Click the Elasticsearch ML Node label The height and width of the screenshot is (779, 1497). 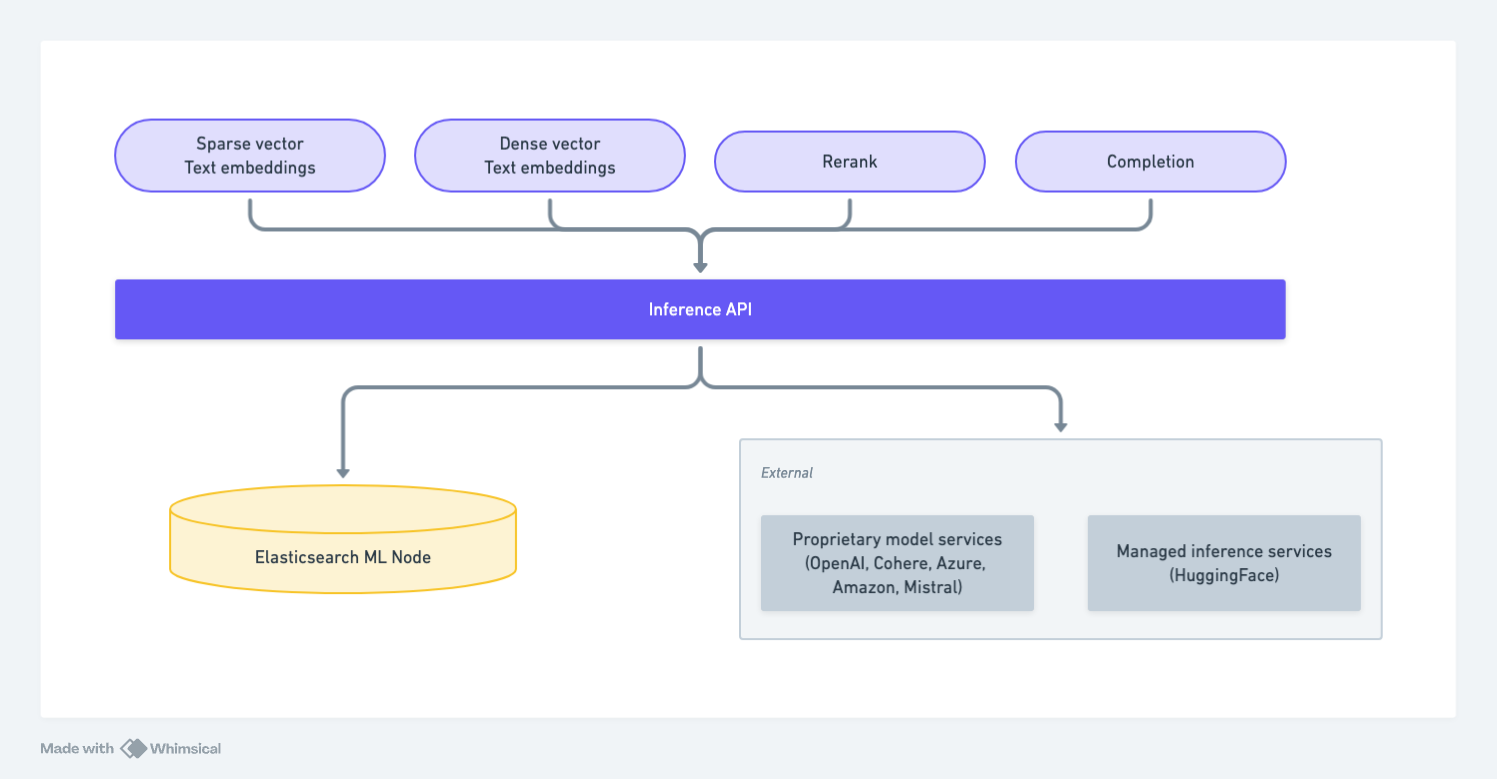[344, 557]
